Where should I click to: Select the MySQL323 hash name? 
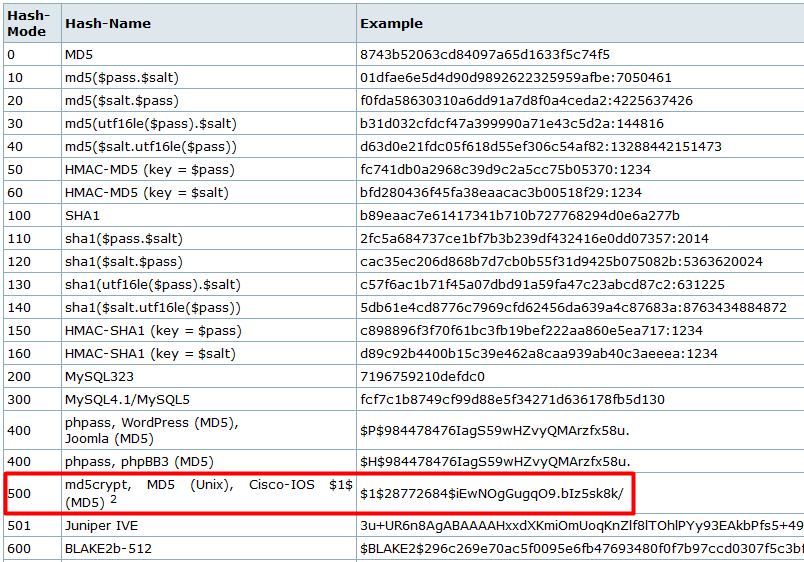[x=98, y=376]
